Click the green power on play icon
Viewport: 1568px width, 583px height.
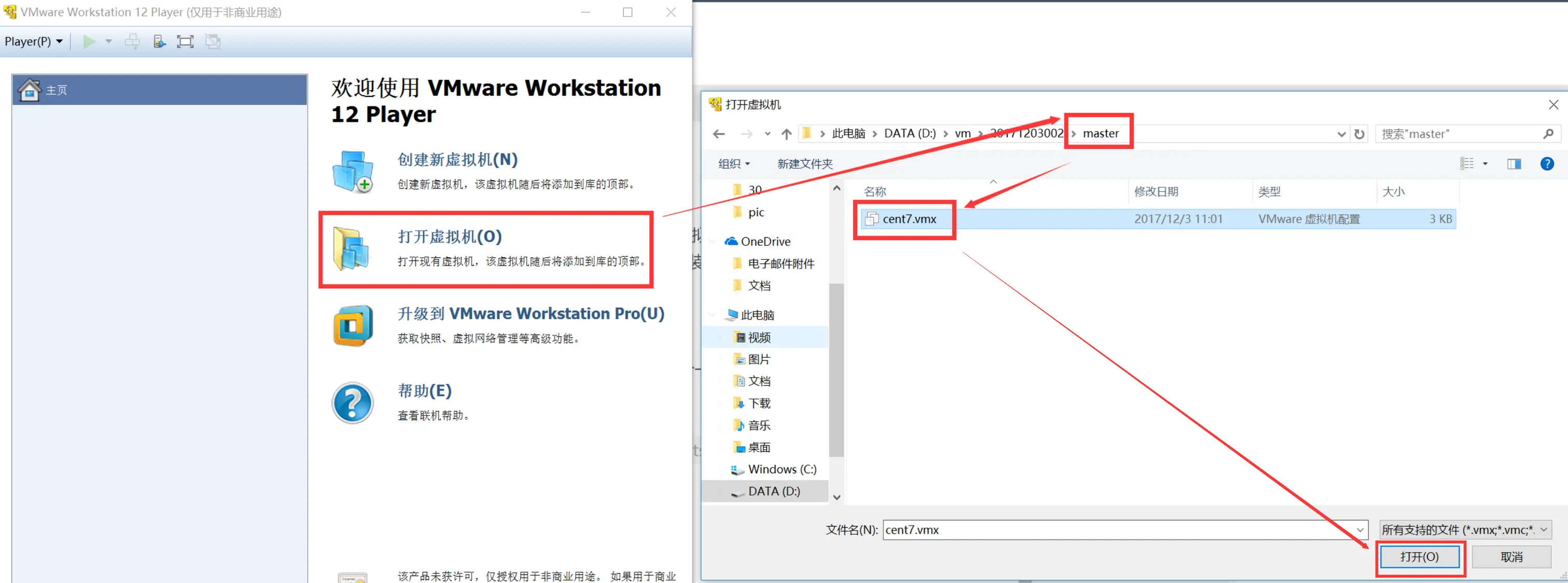[x=89, y=41]
